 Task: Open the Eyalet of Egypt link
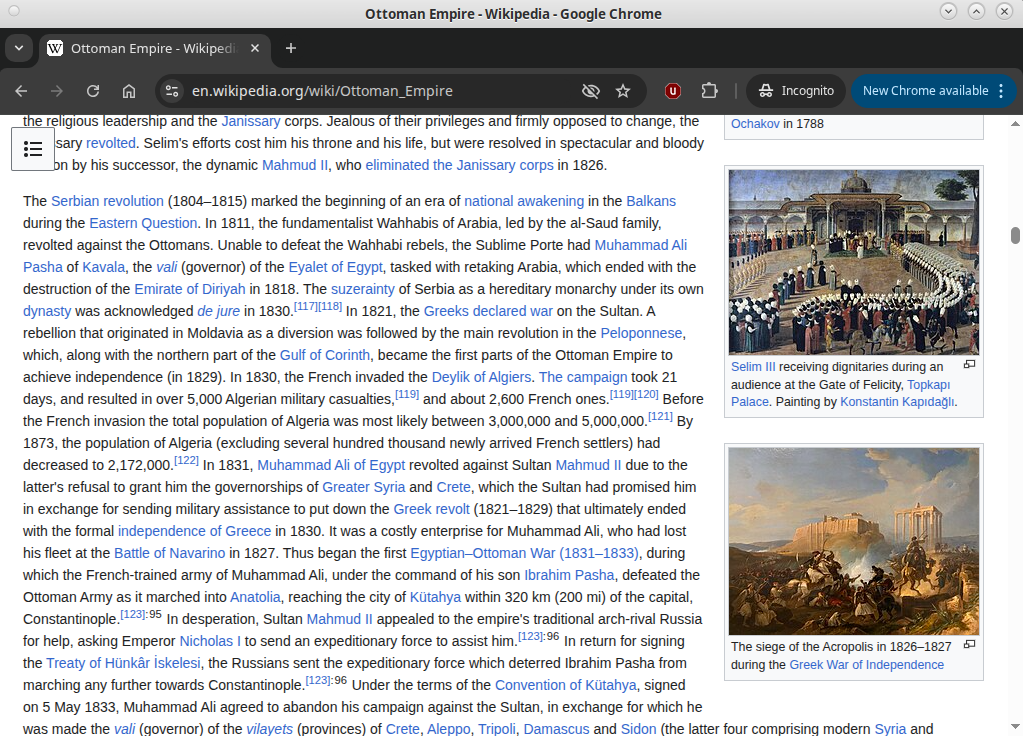(335, 268)
